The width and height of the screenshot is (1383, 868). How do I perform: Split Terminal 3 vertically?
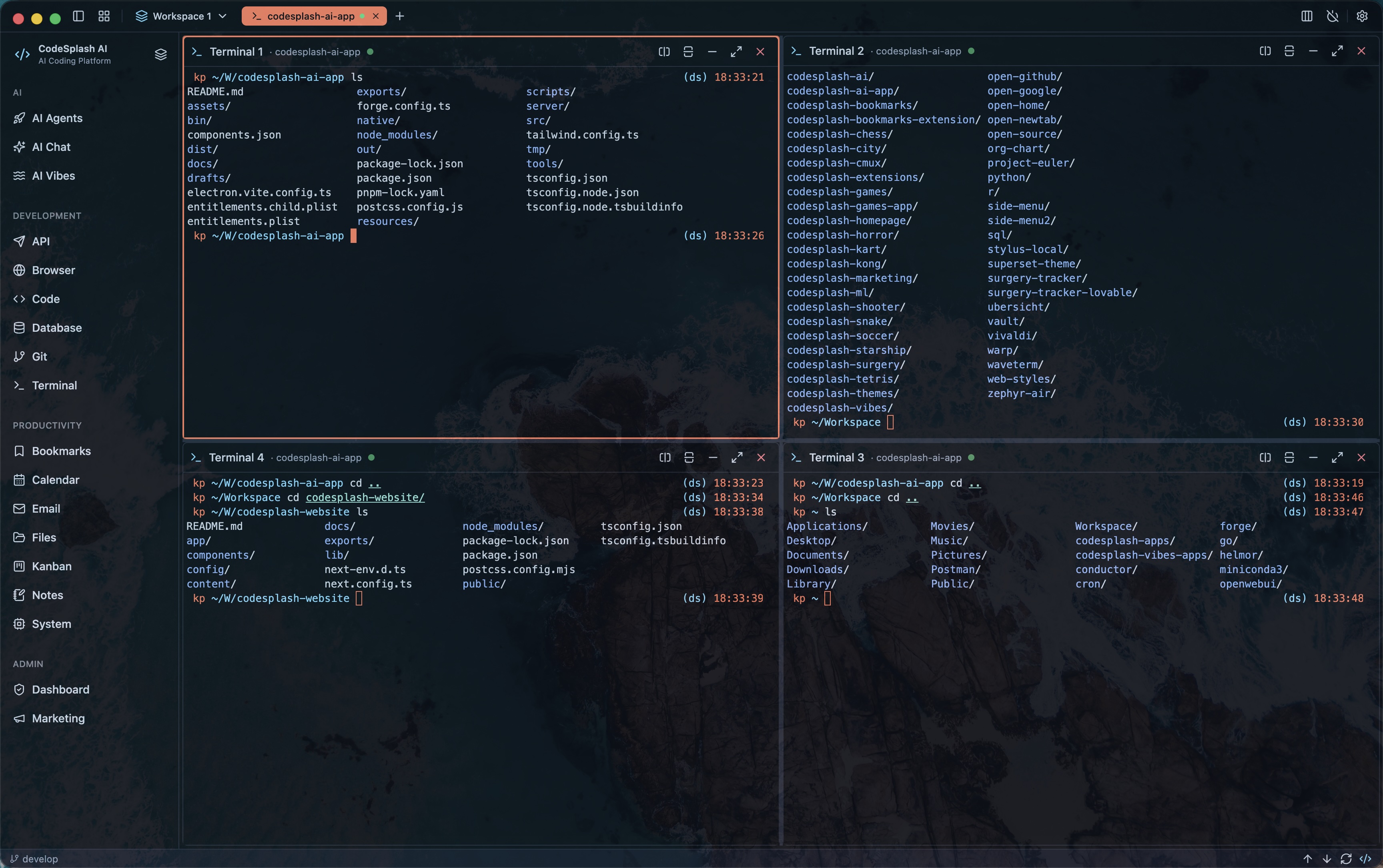pos(1265,457)
